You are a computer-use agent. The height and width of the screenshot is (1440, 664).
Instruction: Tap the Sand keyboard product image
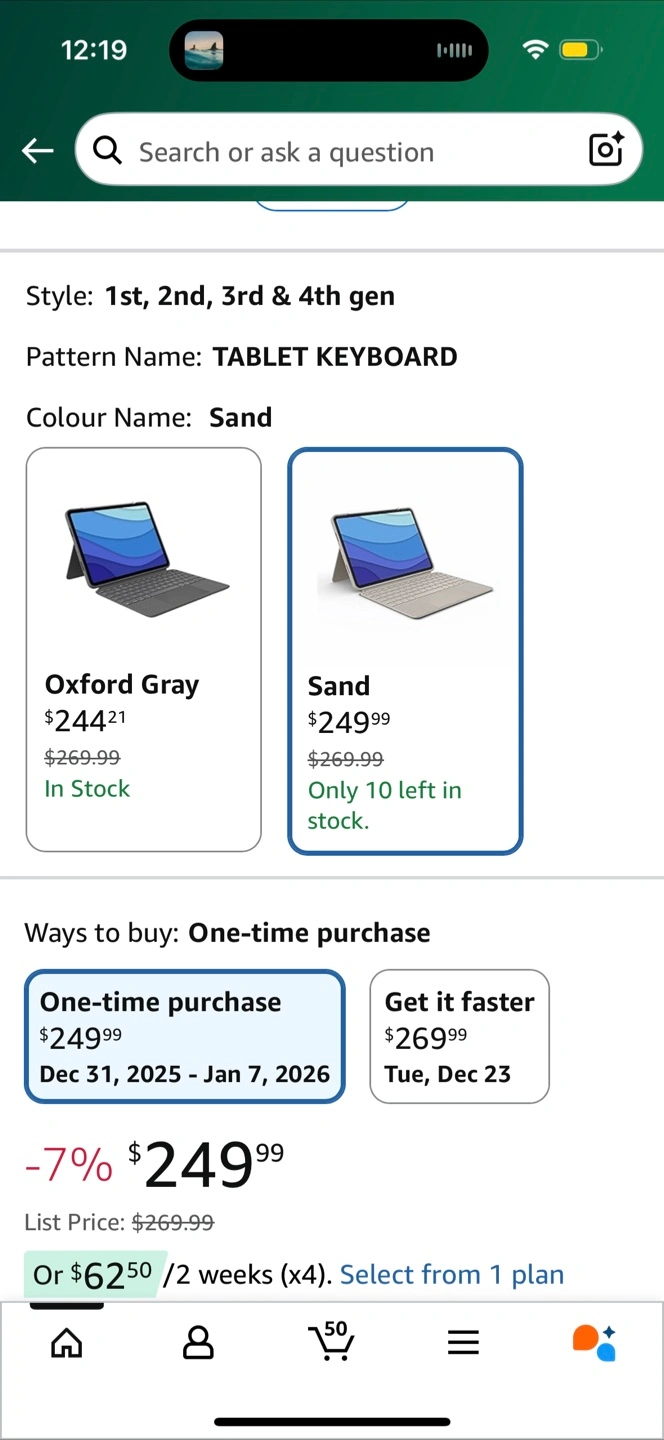click(x=405, y=560)
